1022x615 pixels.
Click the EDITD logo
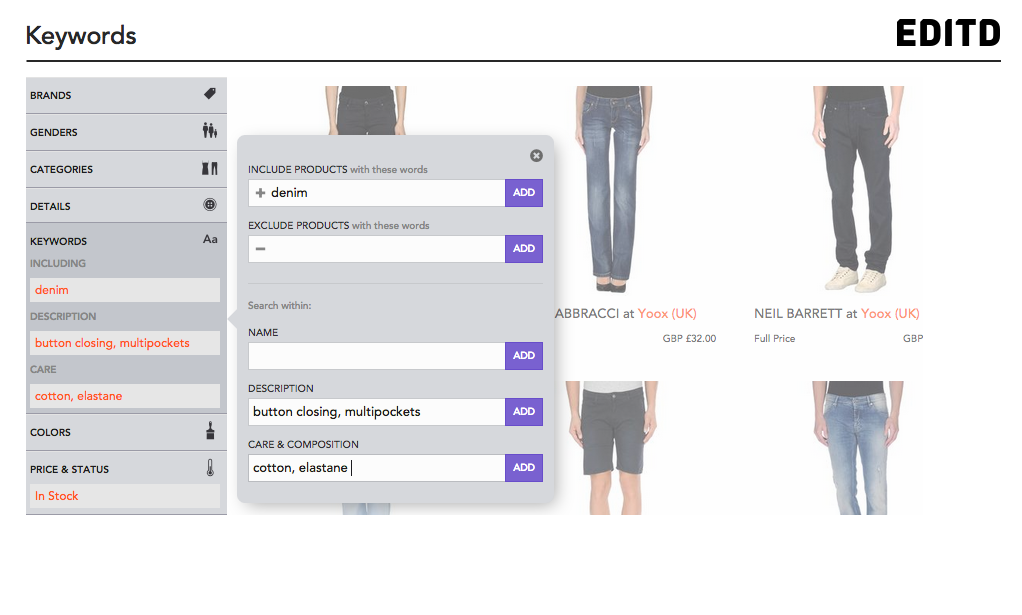click(948, 33)
